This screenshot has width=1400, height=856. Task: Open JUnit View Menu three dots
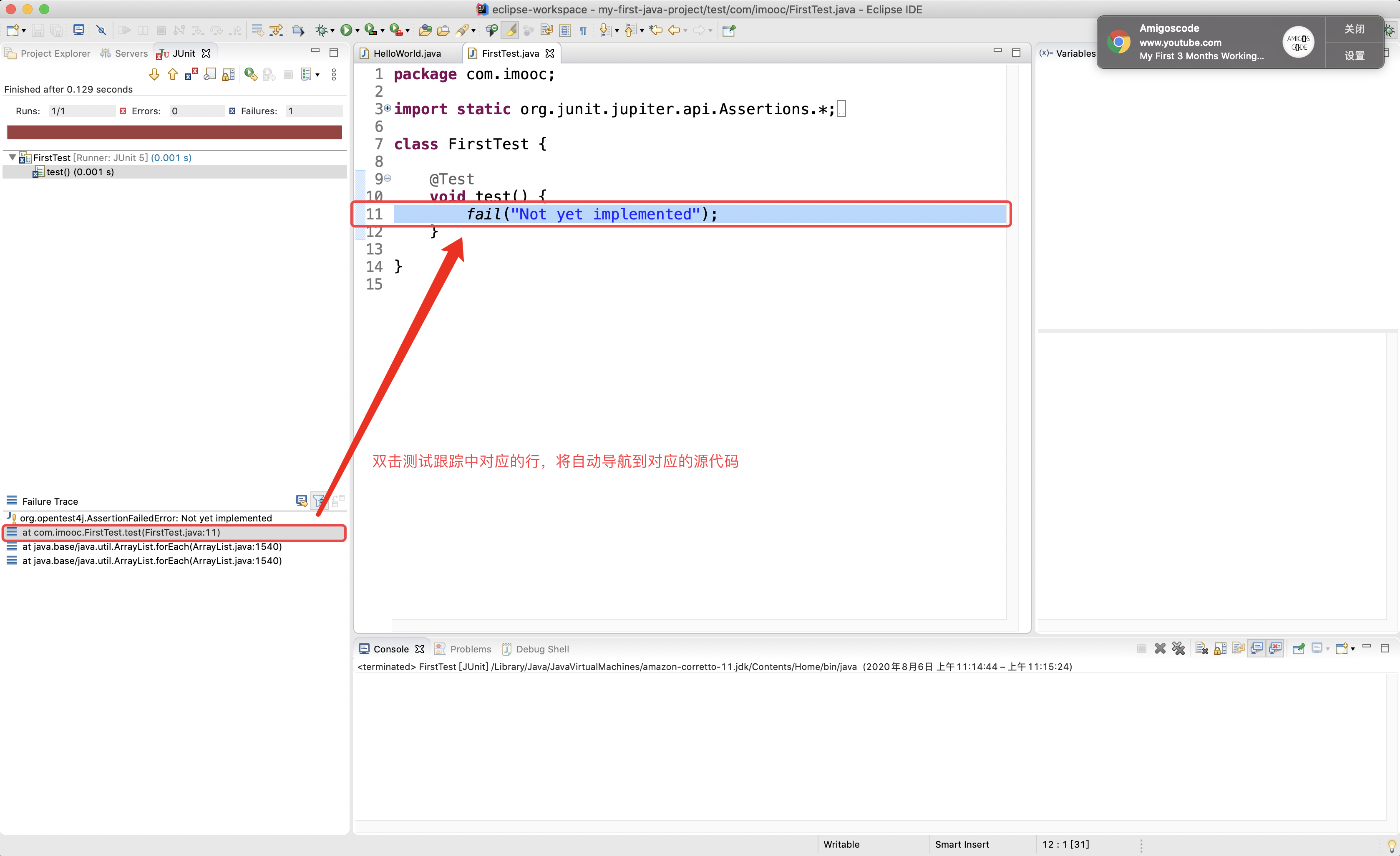334,74
